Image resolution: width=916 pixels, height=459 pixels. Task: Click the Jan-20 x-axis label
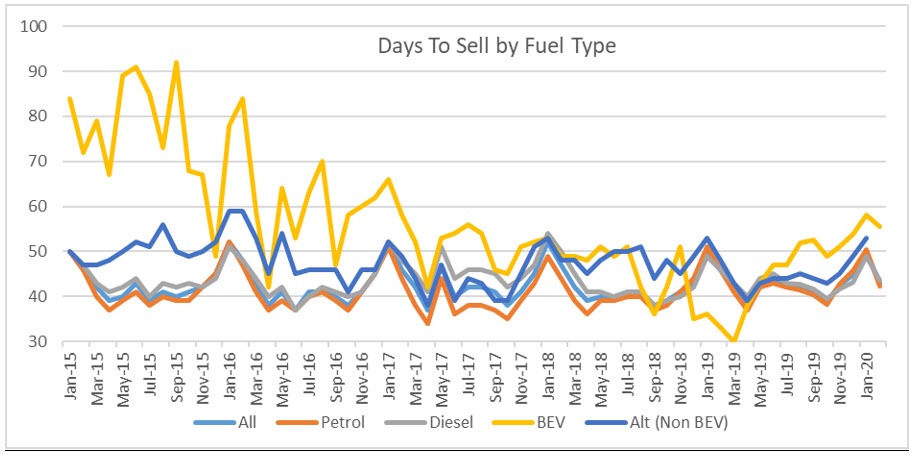click(866, 375)
